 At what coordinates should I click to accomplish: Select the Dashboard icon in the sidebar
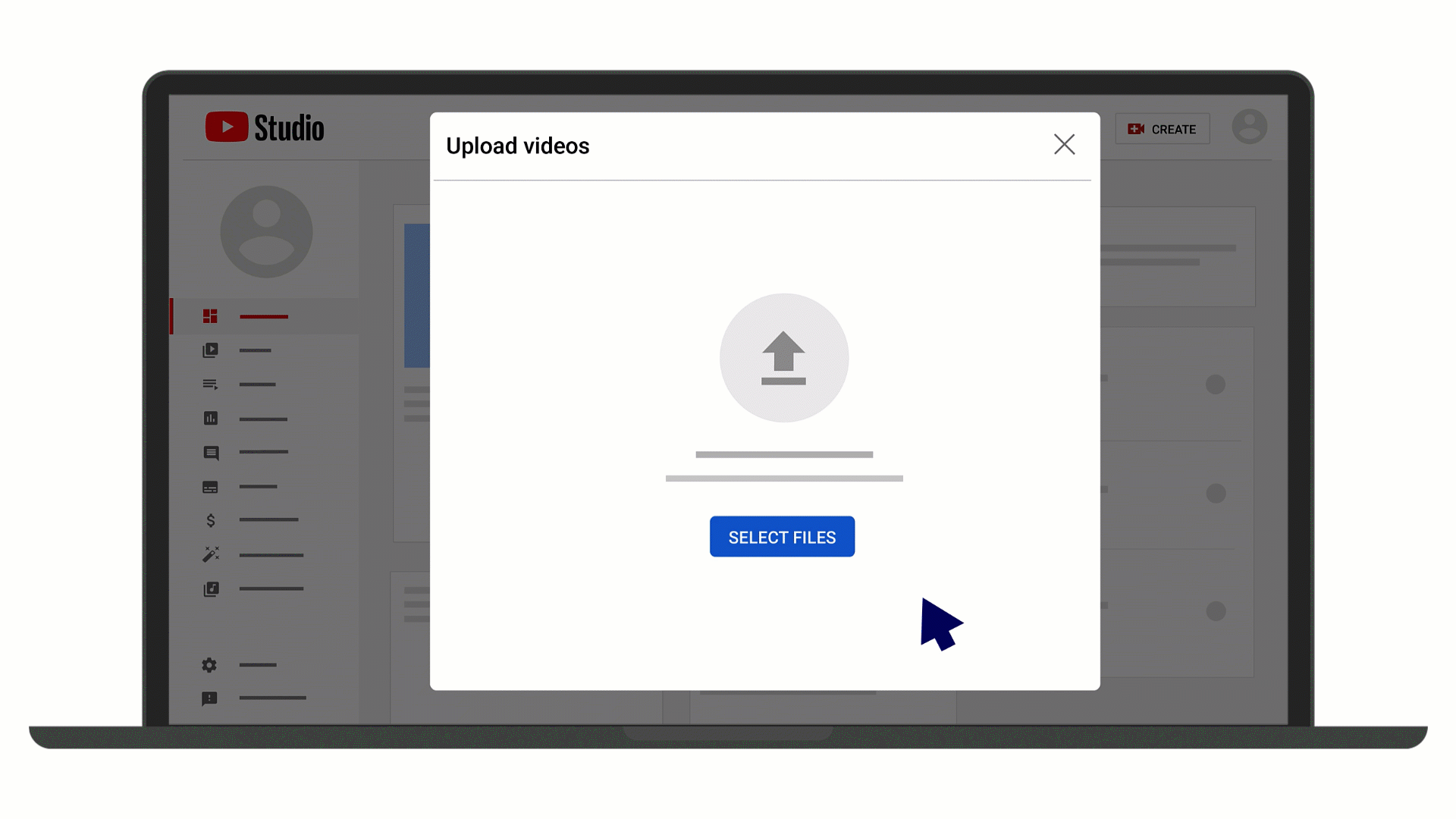[210, 316]
